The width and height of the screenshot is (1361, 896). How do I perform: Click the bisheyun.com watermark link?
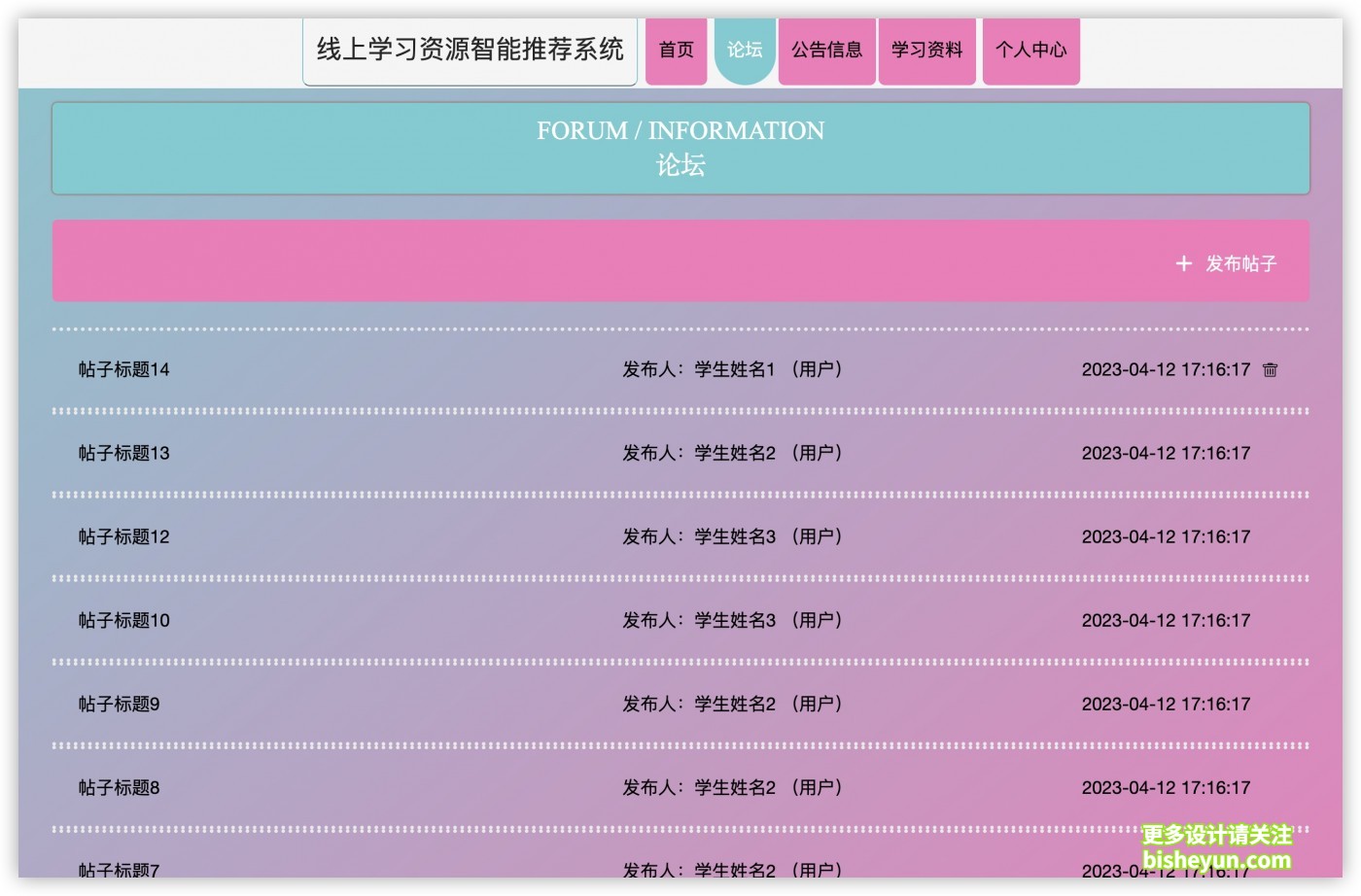point(1216,859)
